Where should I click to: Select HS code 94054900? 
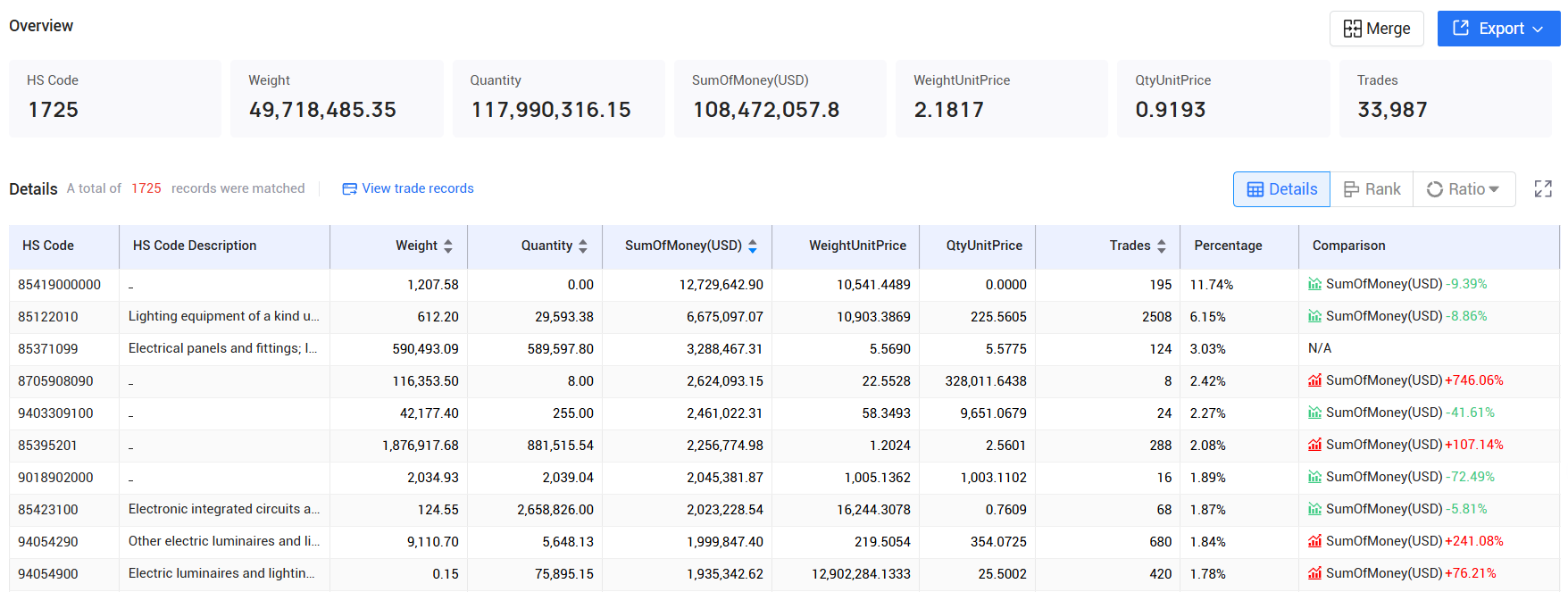coord(48,574)
